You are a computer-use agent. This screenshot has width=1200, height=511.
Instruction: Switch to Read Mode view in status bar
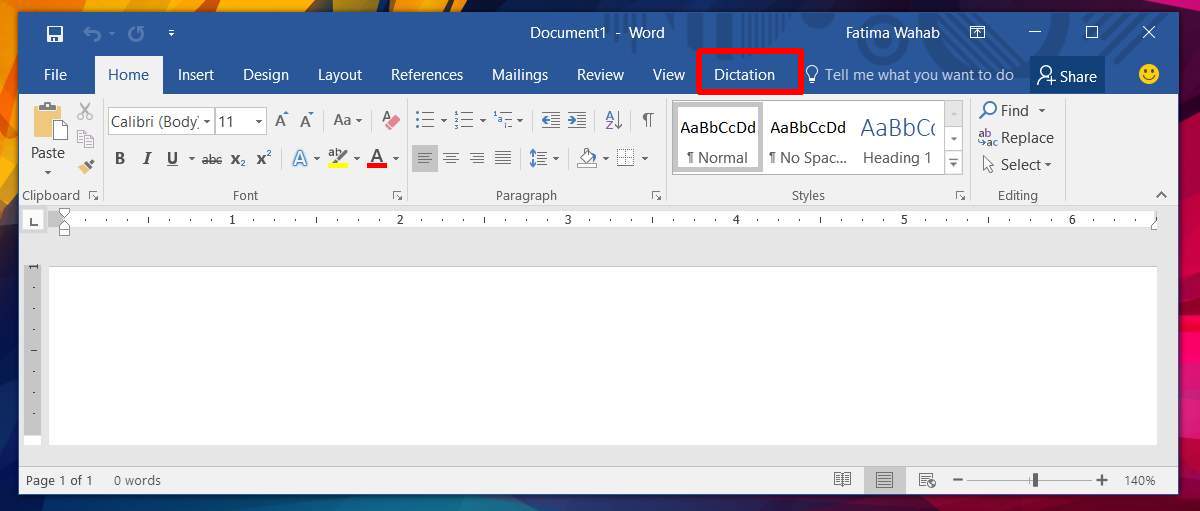click(842, 480)
